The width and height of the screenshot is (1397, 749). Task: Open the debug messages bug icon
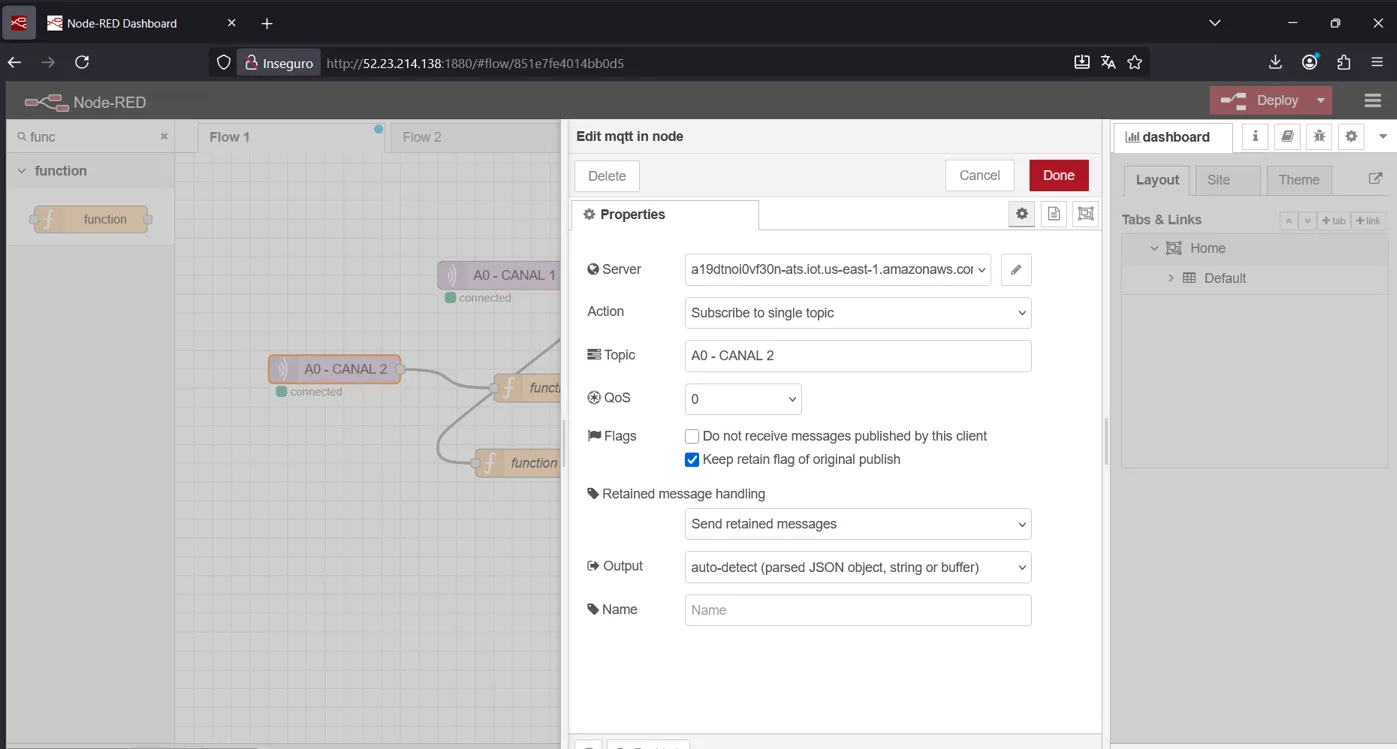pos(1319,137)
